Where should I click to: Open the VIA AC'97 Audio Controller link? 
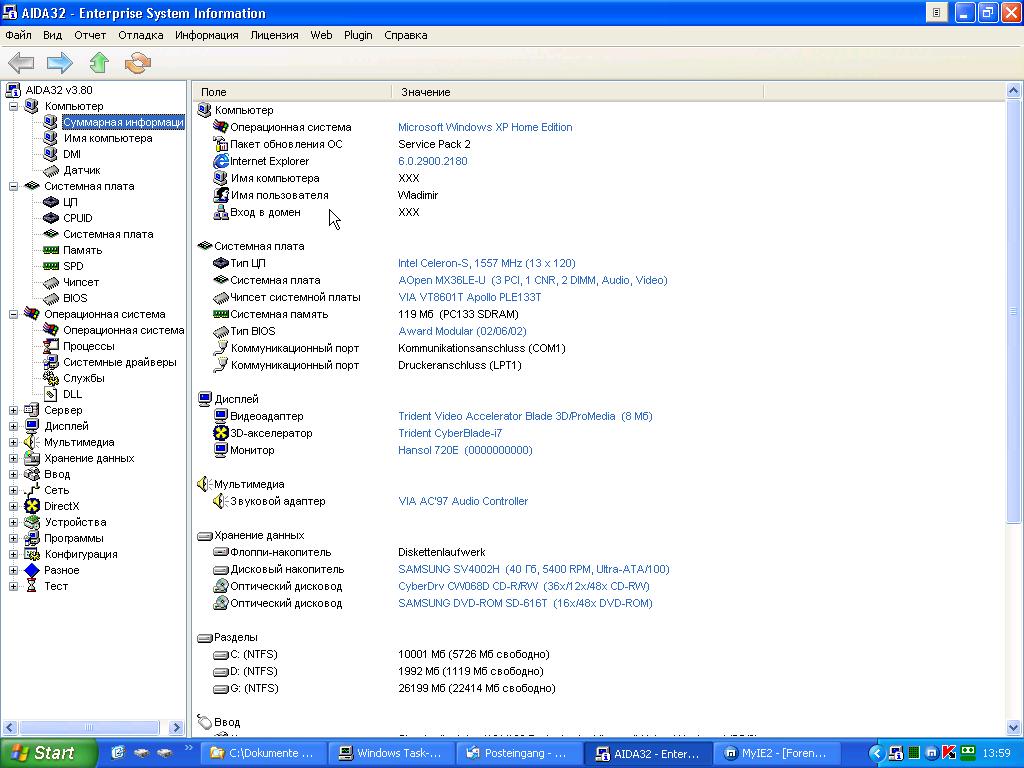point(463,501)
